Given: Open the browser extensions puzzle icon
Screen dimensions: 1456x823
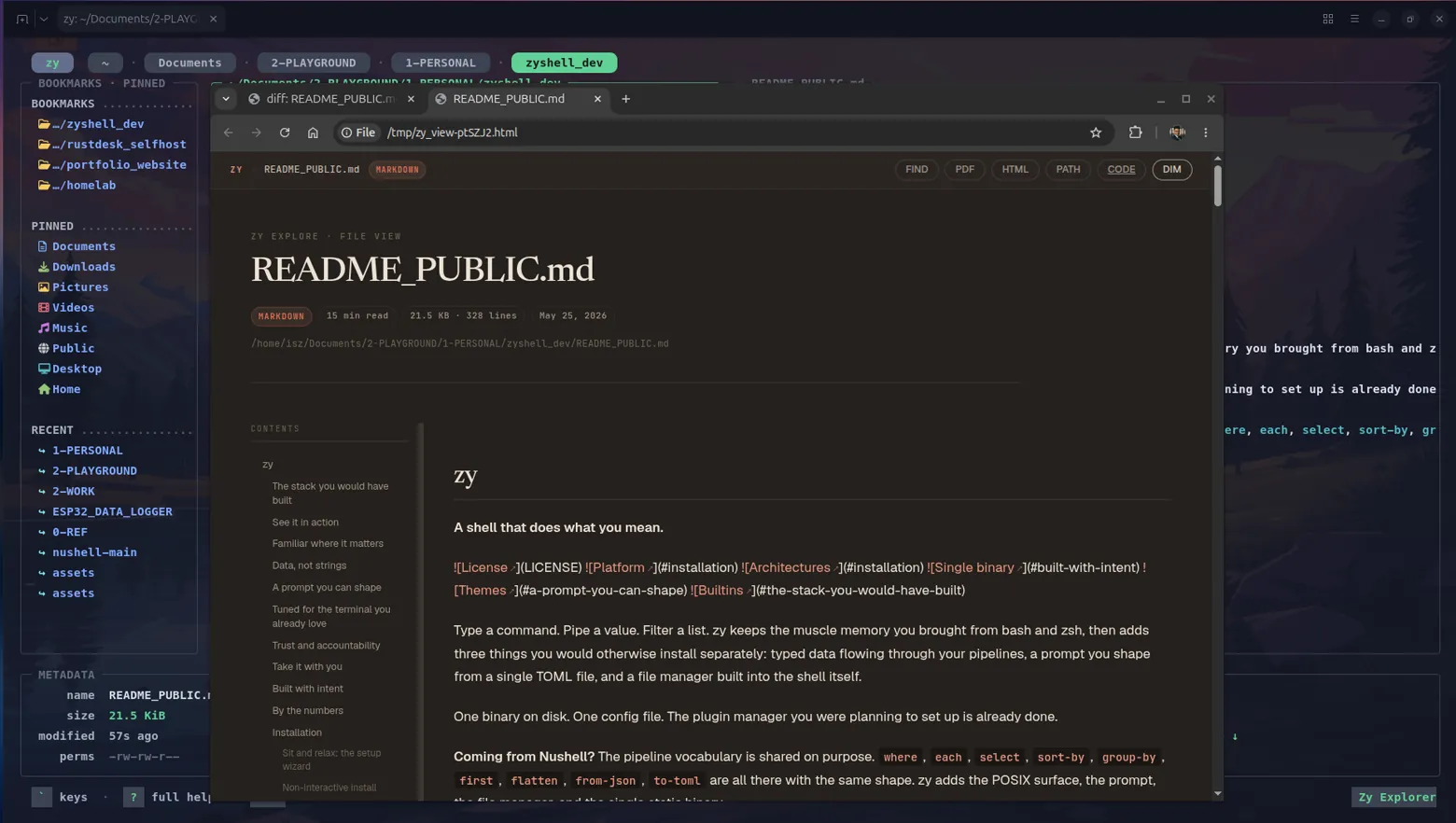Looking at the screenshot, I should coord(1135,133).
